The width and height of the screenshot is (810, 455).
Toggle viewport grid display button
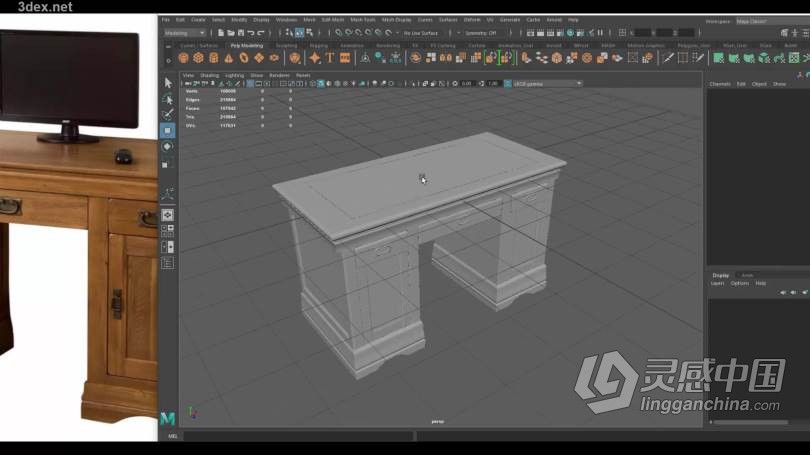[250, 83]
